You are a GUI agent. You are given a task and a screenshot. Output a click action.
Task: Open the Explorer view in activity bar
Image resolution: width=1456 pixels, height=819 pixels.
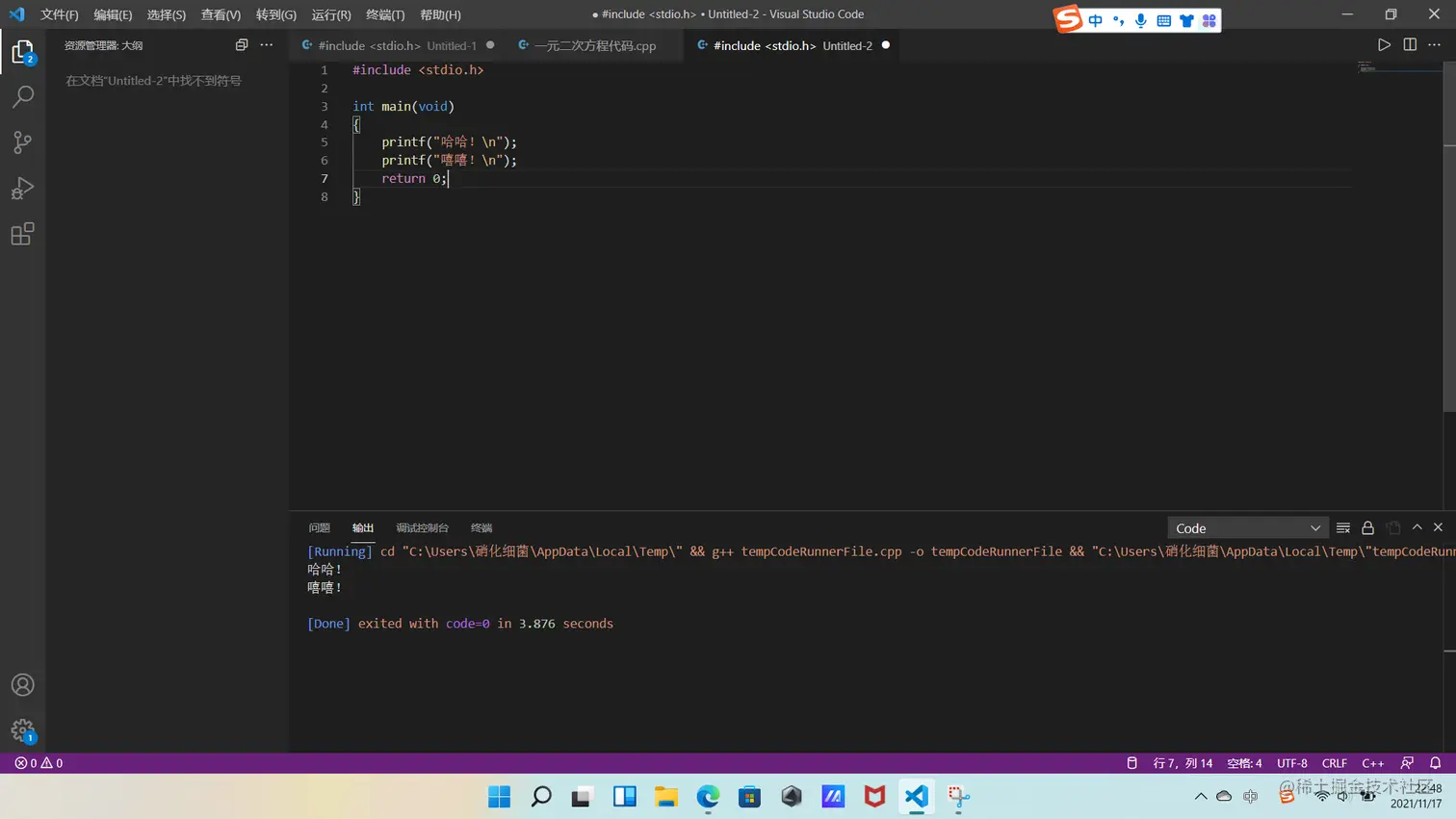[22, 52]
